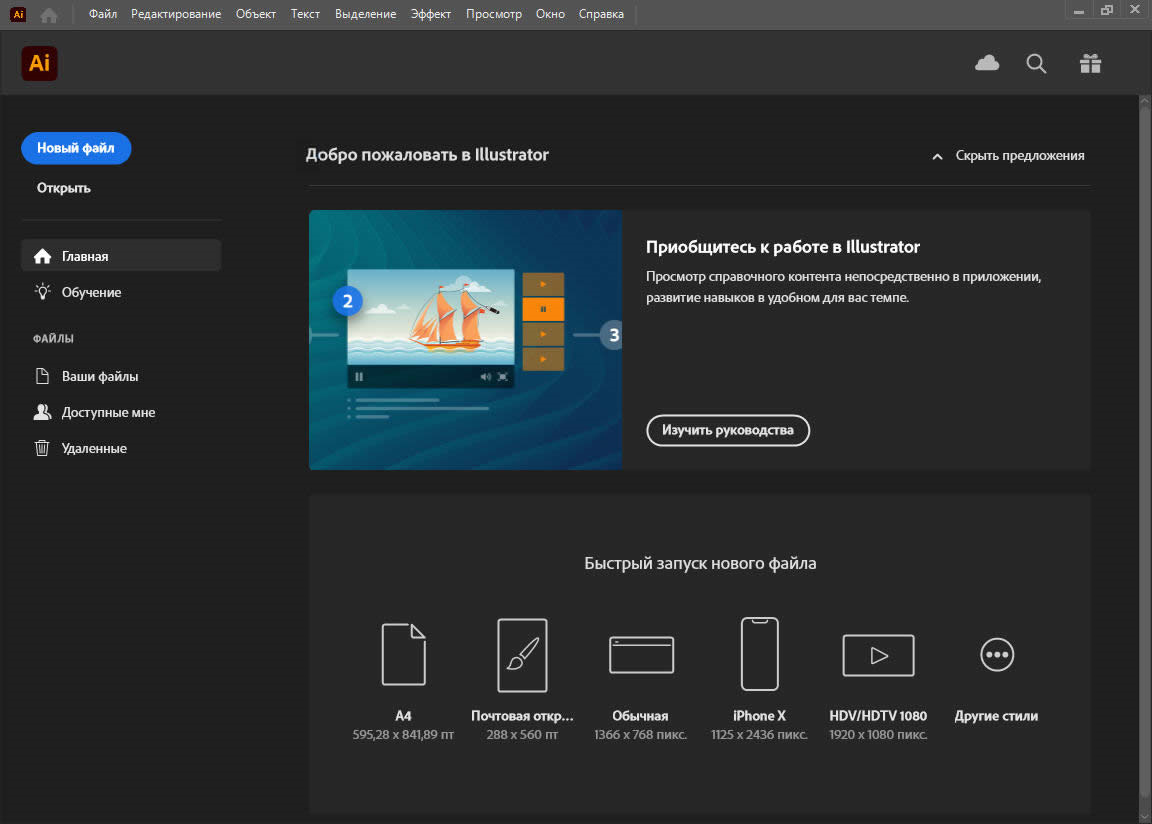Select the HDV/HDTV 1080 video preset icon

coord(877,655)
